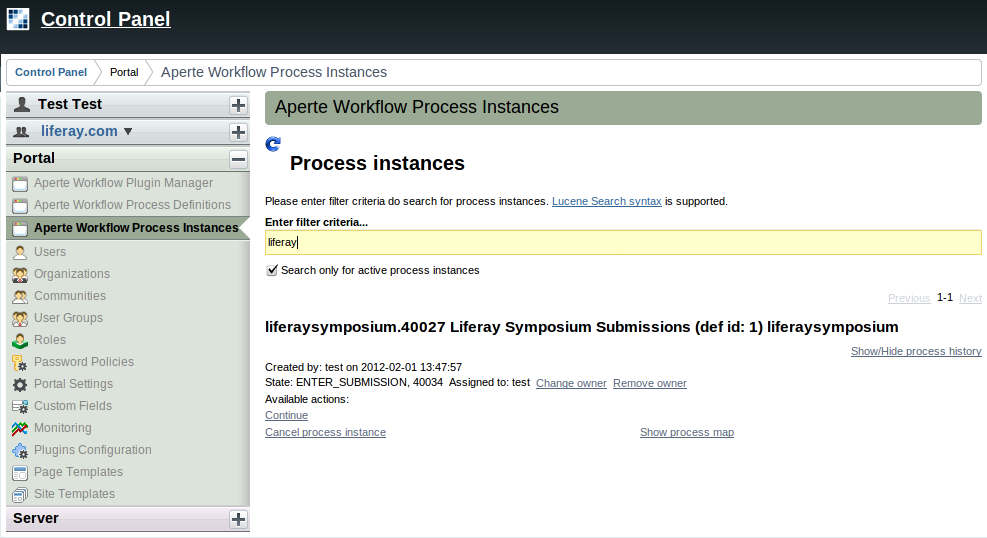Open the Password Policies menu item

coord(84,362)
